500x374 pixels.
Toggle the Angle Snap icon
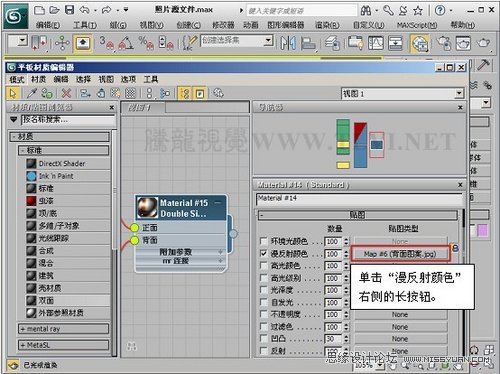coord(126,43)
